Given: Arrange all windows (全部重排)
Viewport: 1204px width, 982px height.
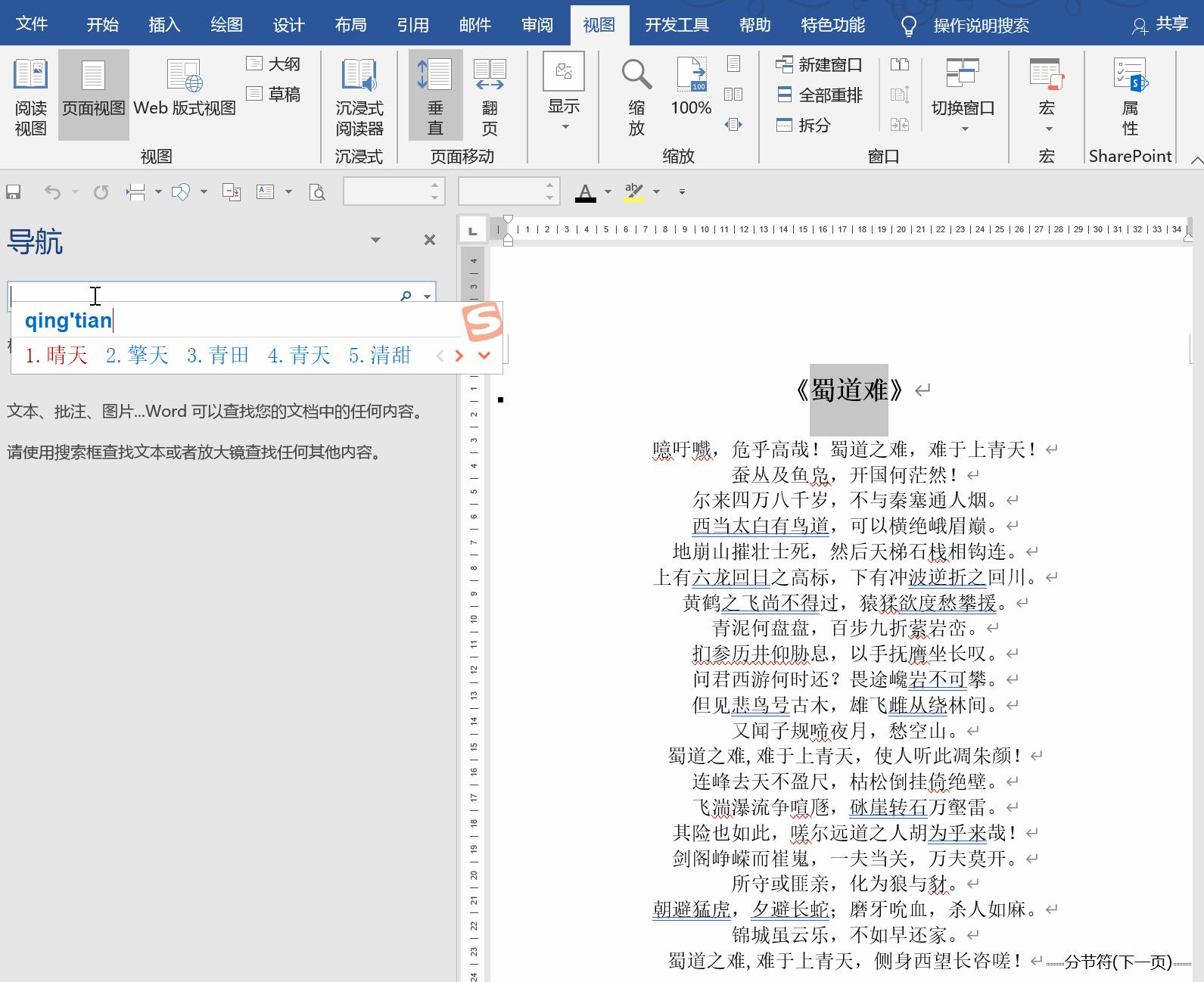Looking at the screenshot, I should (820, 95).
